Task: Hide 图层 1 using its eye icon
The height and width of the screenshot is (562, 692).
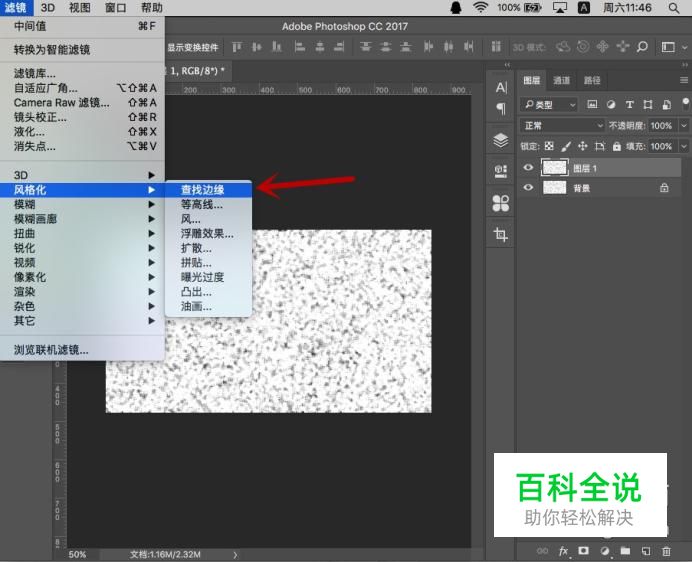Action: click(528, 168)
